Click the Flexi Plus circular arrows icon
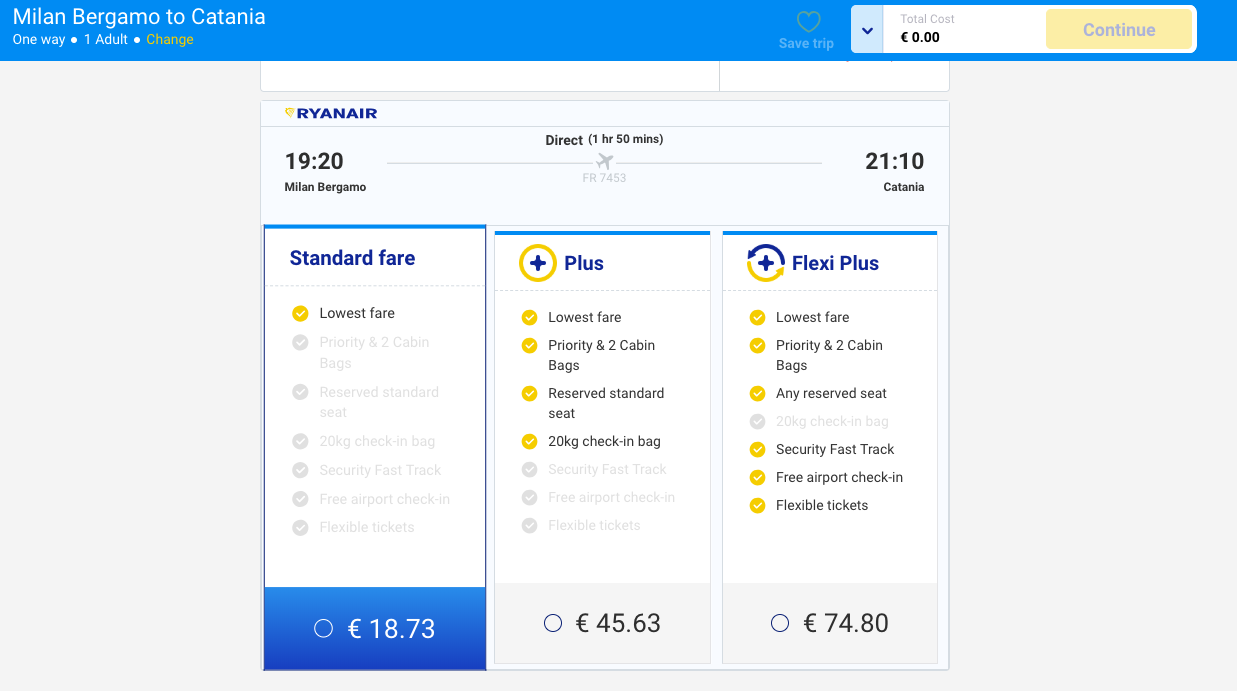This screenshot has height=691, width=1237. (x=765, y=263)
